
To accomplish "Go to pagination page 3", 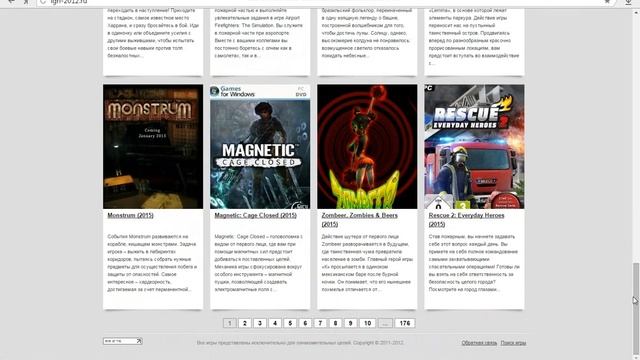I will [260, 323].
